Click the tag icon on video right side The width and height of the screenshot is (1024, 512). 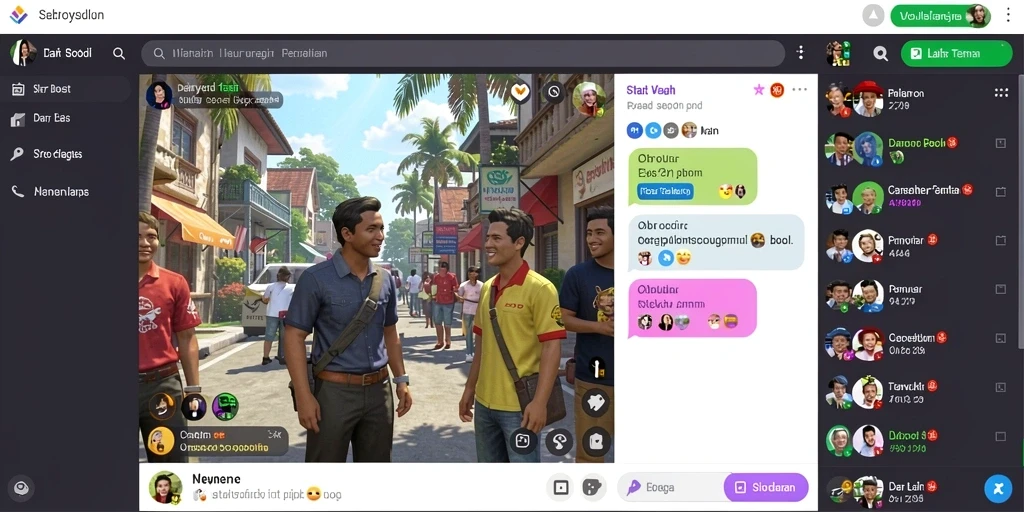pyautogui.click(x=596, y=402)
